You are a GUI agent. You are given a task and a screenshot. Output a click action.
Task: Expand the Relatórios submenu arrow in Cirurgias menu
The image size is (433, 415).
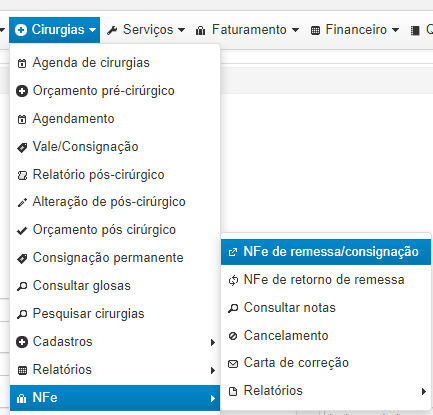[213, 370]
